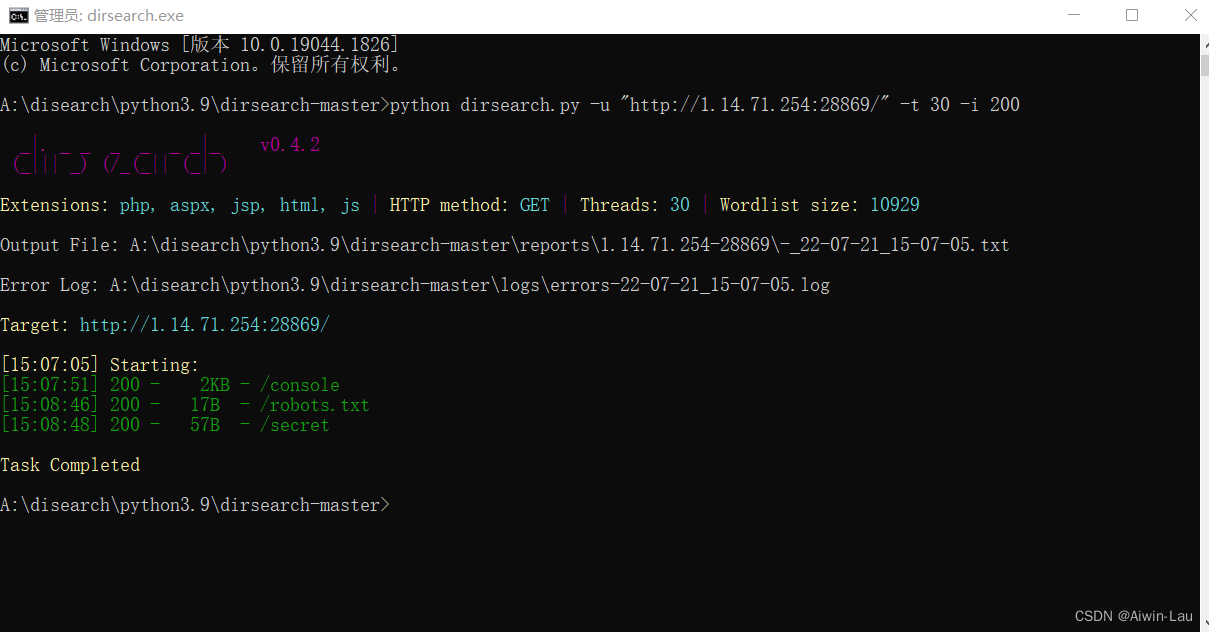Click the /secret discovered path
The height and width of the screenshot is (632, 1209).
tap(294, 424)
